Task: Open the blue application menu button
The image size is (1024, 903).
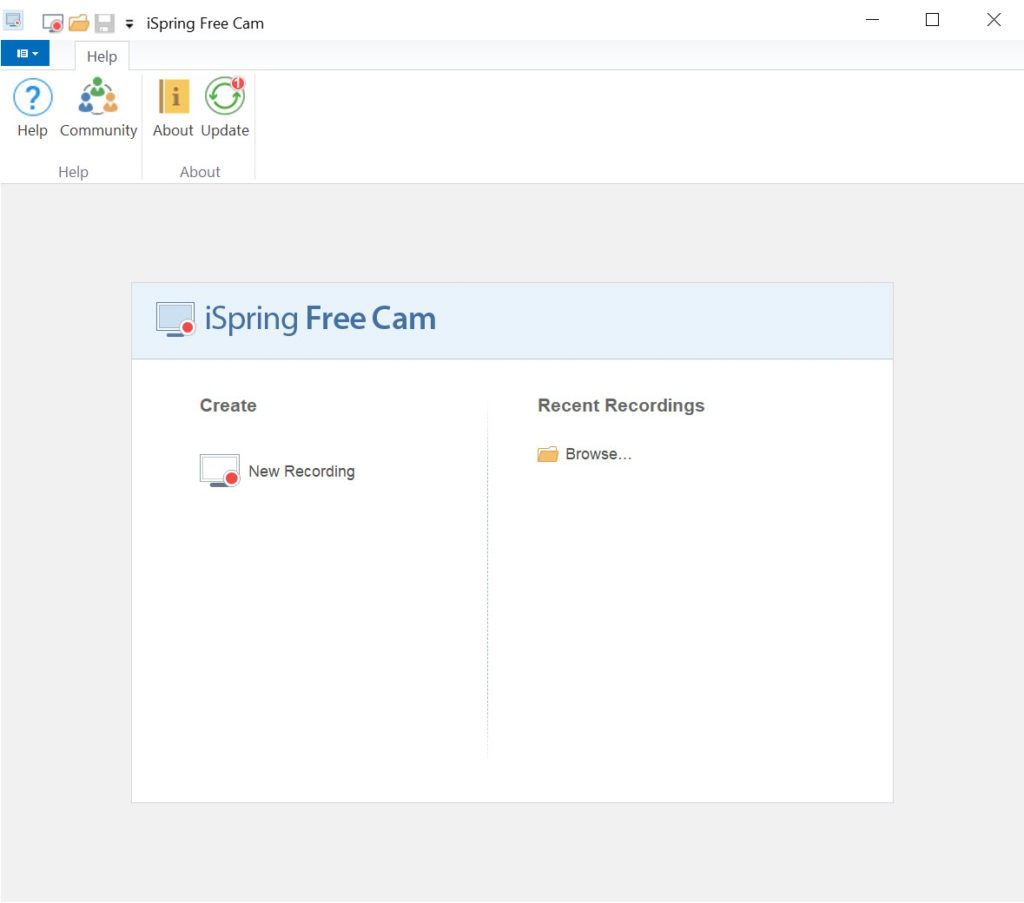Action: coord(25,54)
